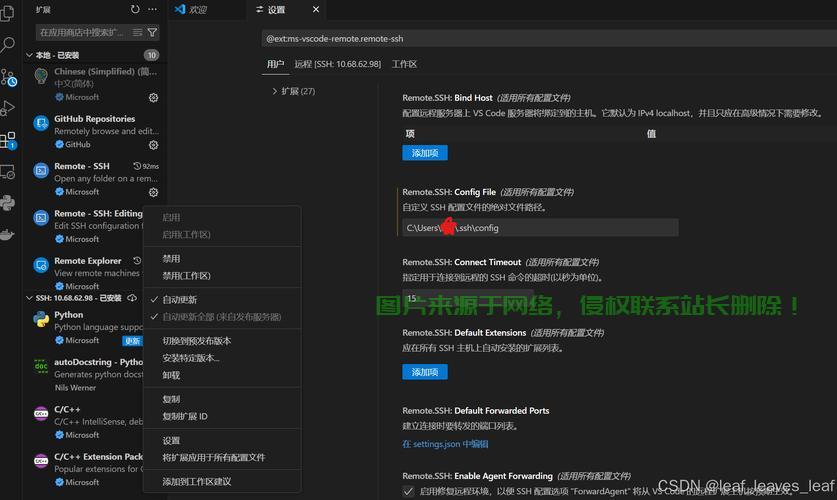837x500 pixels.
Task: Filter extensions with funnel icon
Action: click(152, 33)
